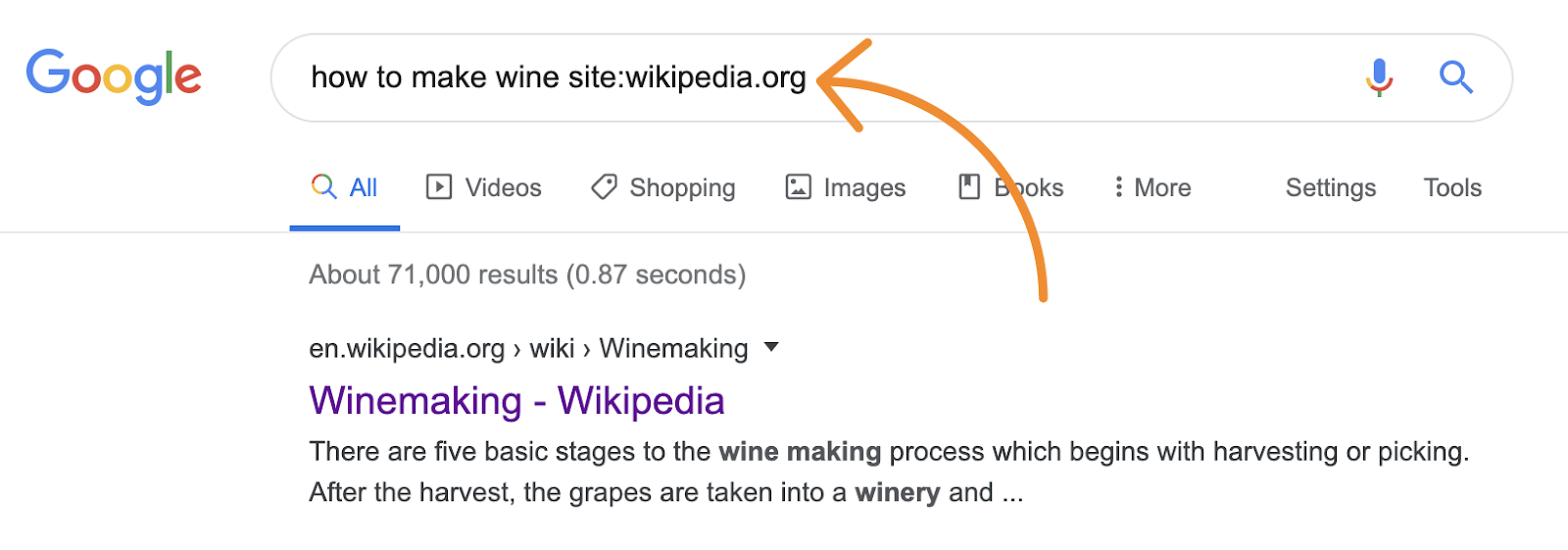Click the blue magnifier search button
The width and height of the screenshot is (1568, 550).
pyautogui.click(x=1455, y=76)
